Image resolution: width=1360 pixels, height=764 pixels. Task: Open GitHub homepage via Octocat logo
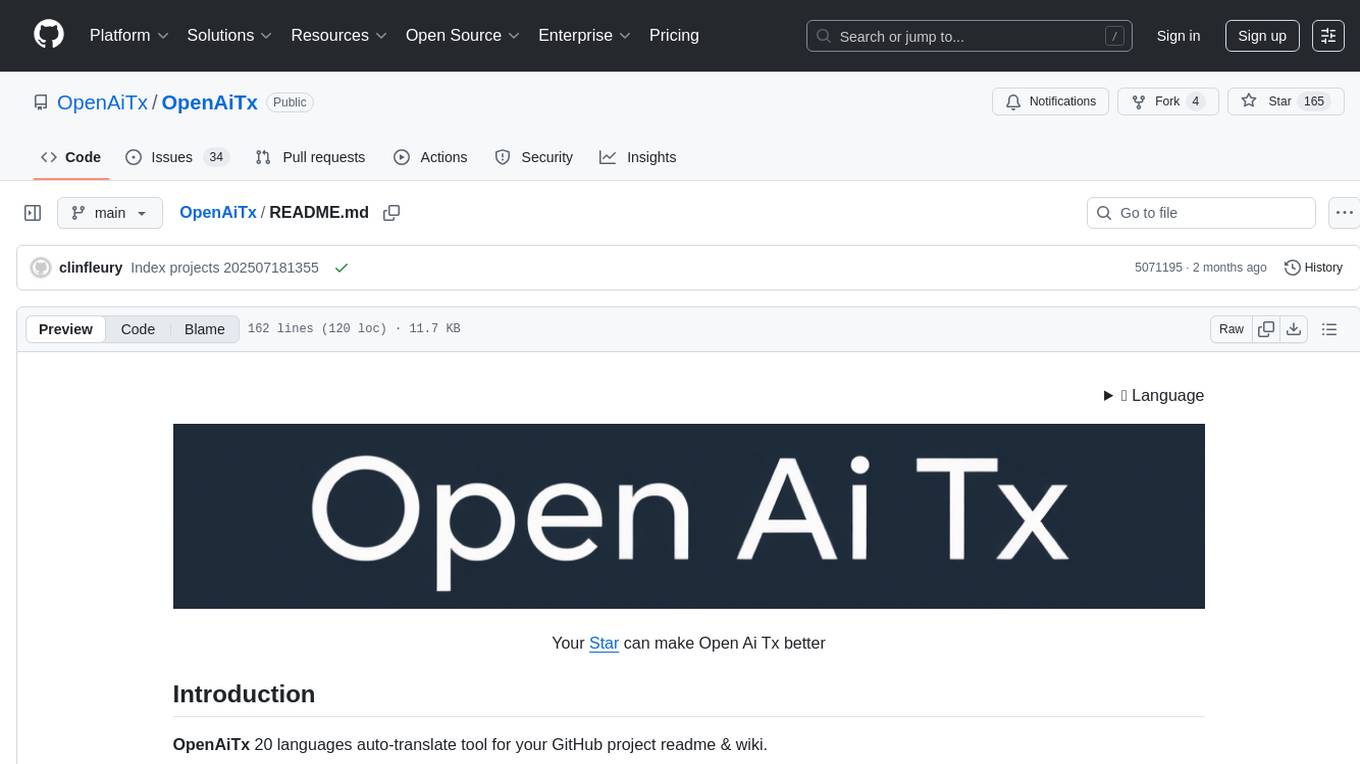coord(49,35)
